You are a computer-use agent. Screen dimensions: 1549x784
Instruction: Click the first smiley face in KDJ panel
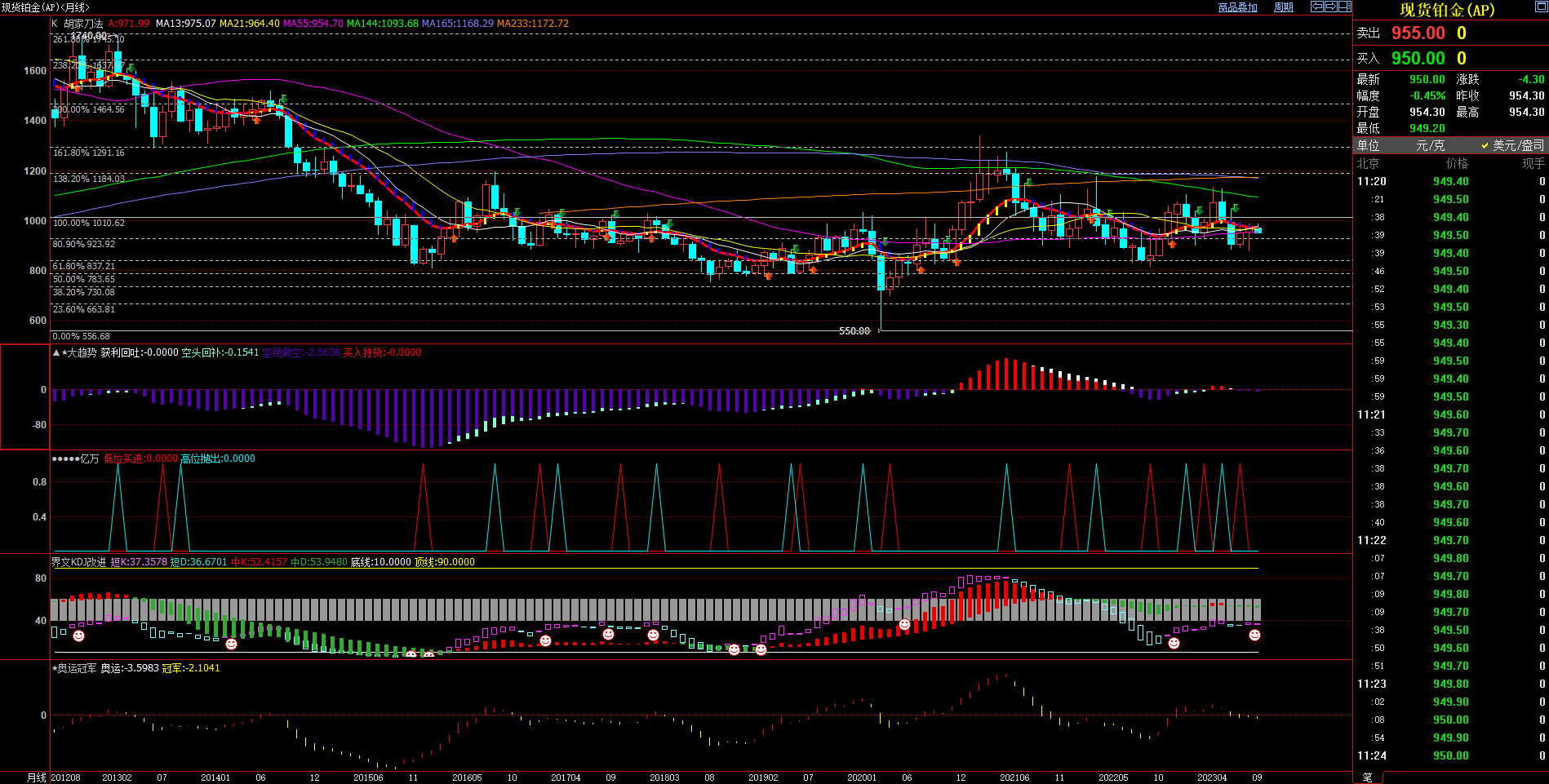pyautogui.click(x=78, y=636)
